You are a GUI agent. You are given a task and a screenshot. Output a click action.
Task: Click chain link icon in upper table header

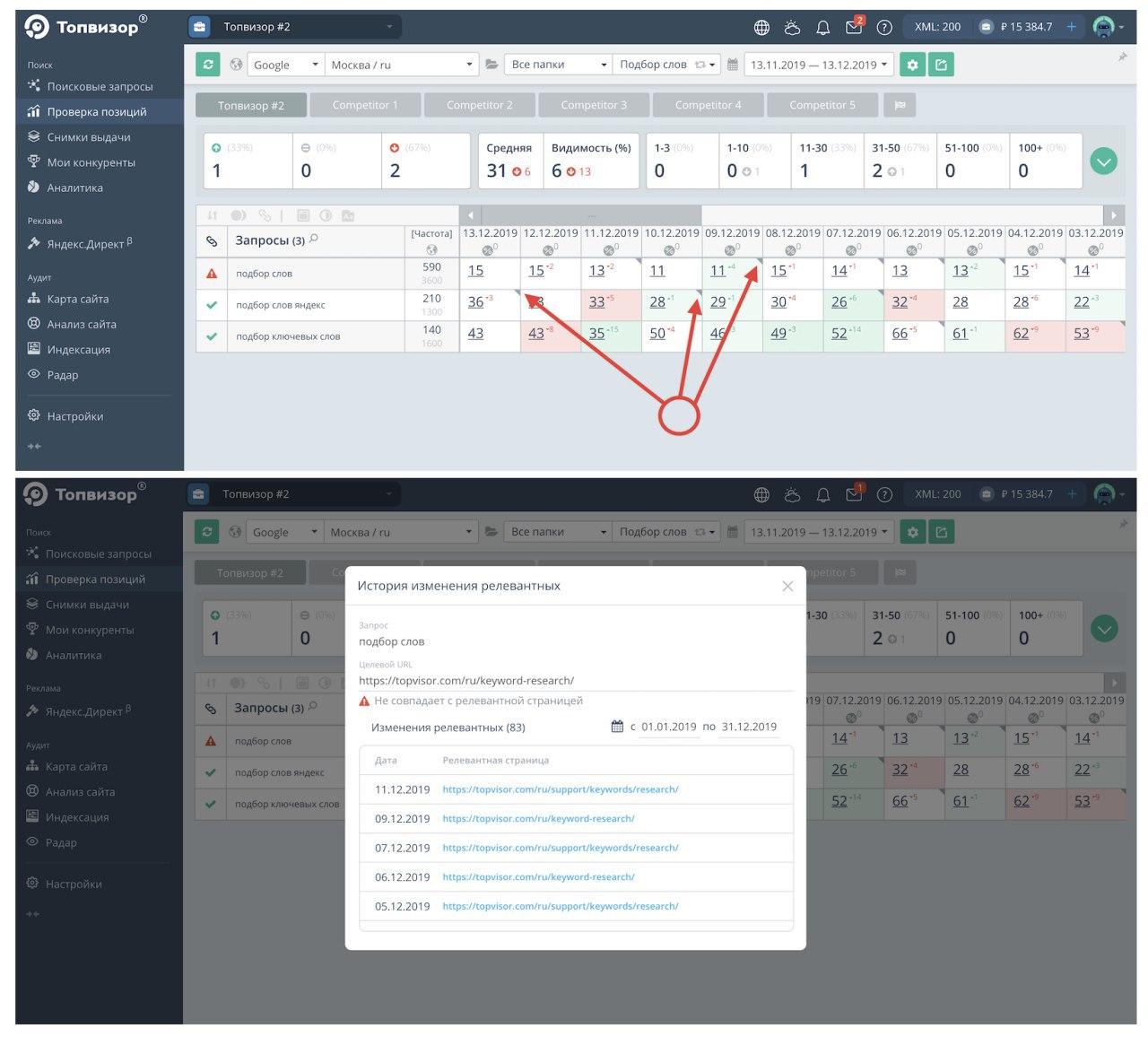(212, 240)
